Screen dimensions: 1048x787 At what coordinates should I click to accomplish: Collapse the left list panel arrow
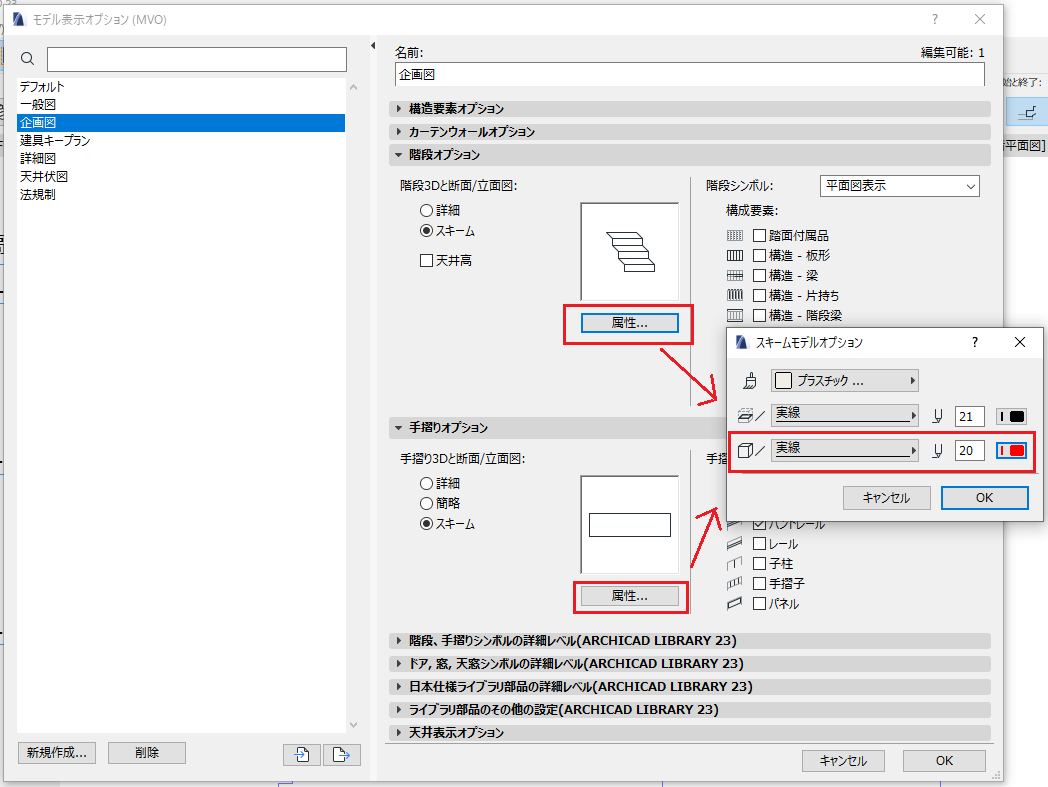point(373,45)
